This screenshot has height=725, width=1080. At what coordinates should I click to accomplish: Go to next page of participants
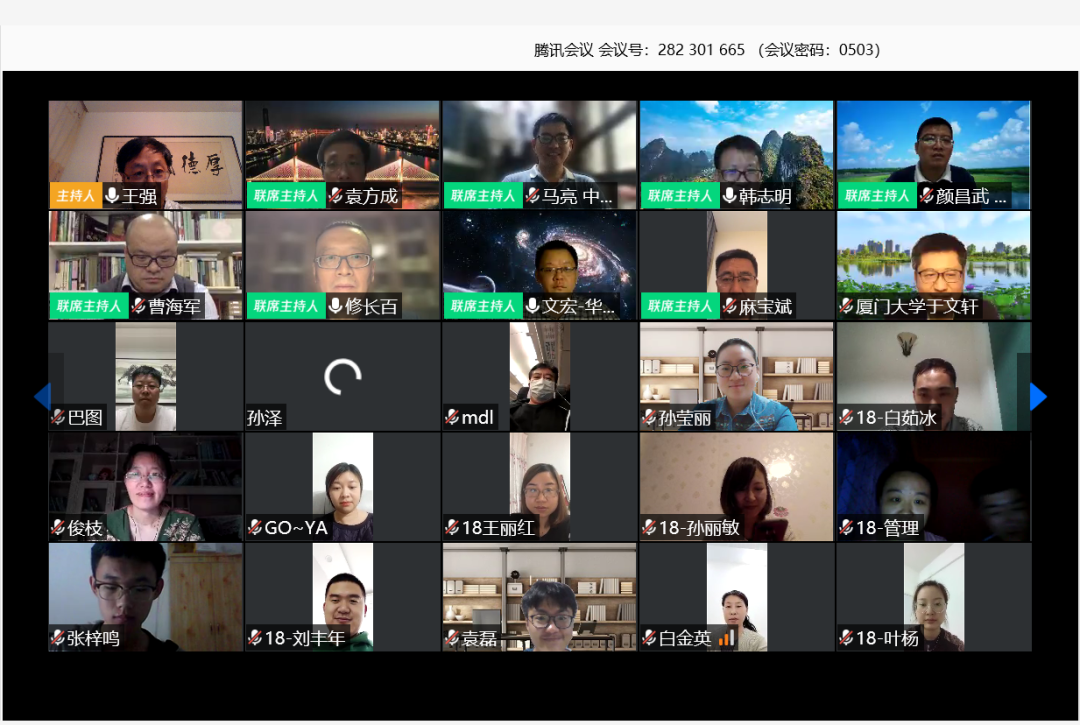[x=1037, y=397]
